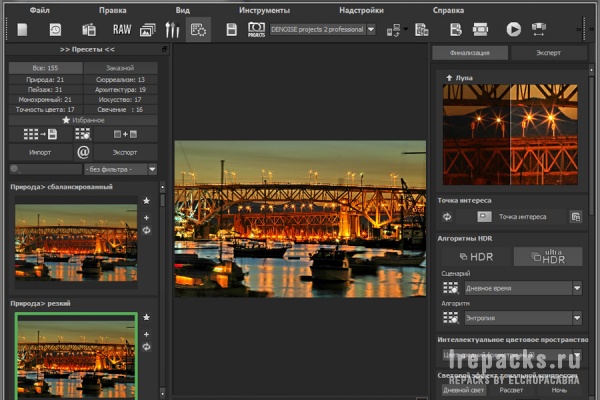Open the Справка menu
This screenshot has height=400, width=600.
click(x=448, y=10)
